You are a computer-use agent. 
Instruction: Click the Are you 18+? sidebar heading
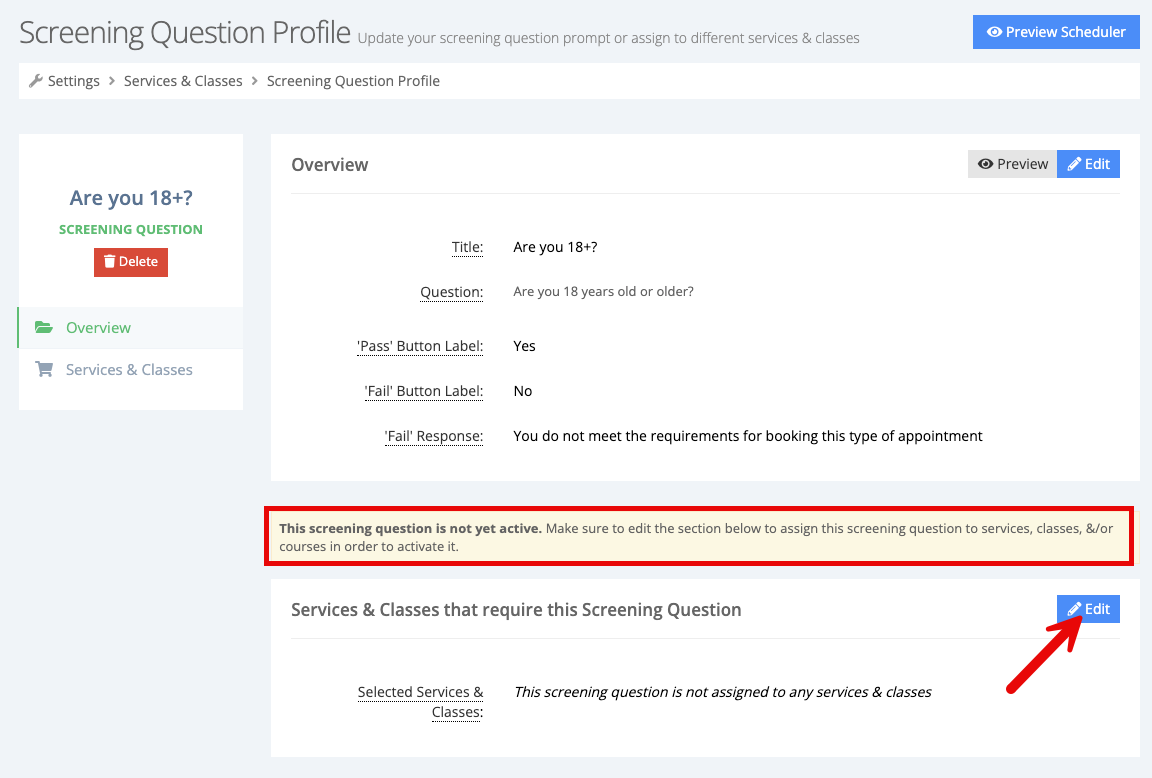131,198
